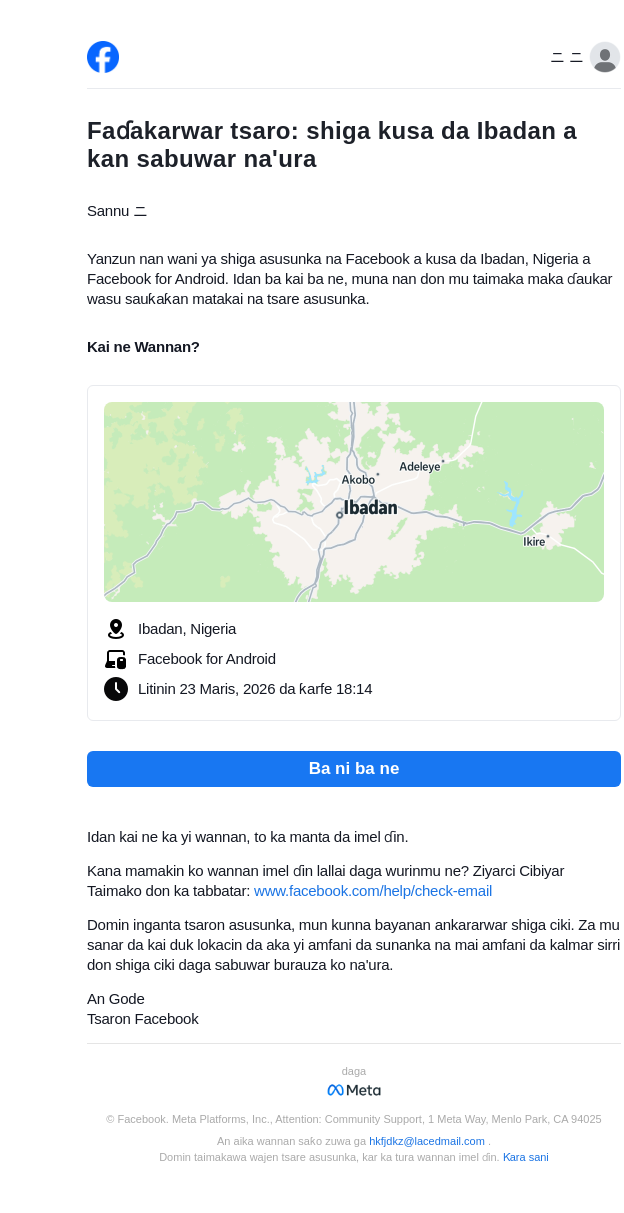Click the Meta logo in the footer
Image resolution: width=624 pixels, height=1213 pixels.
coord(354,1090)
